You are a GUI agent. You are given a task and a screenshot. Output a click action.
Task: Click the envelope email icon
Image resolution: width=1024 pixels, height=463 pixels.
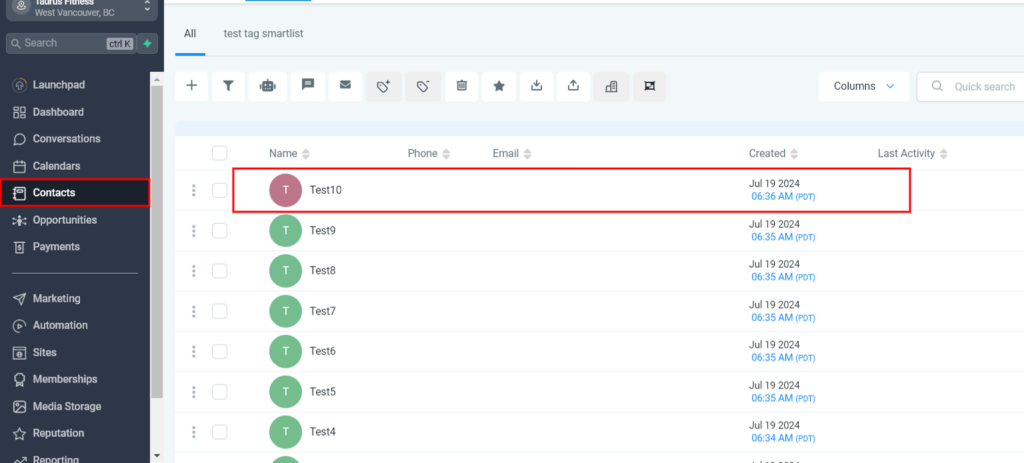click(x=345, y=87)
